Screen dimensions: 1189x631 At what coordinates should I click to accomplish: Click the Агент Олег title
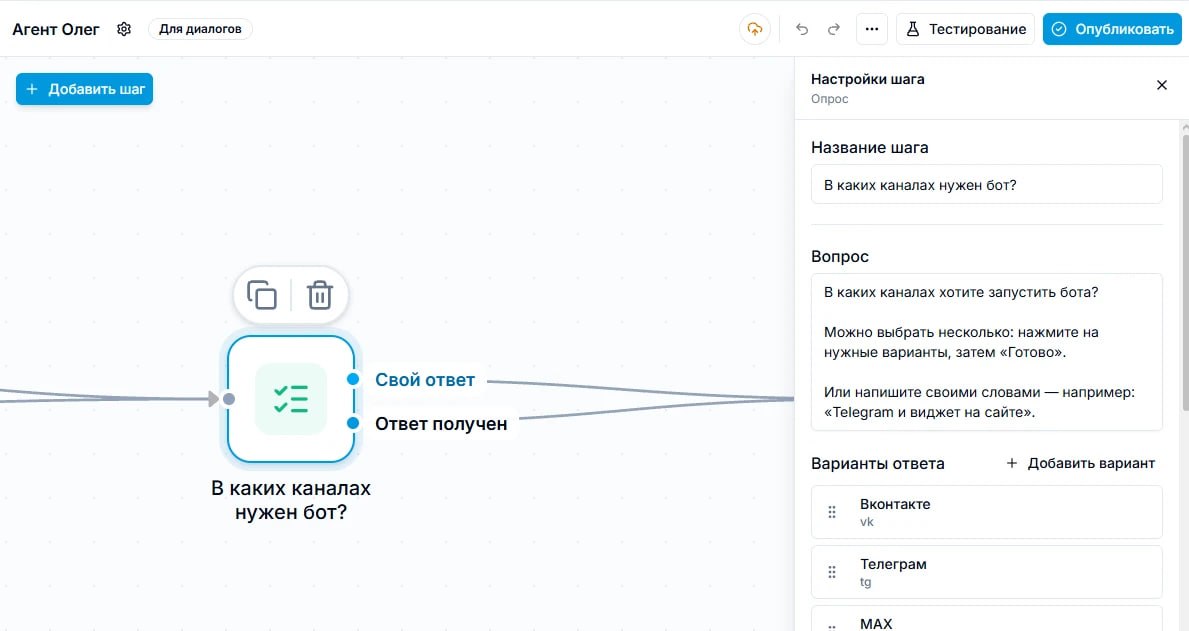pyautogui.click(x=55, y=29)
